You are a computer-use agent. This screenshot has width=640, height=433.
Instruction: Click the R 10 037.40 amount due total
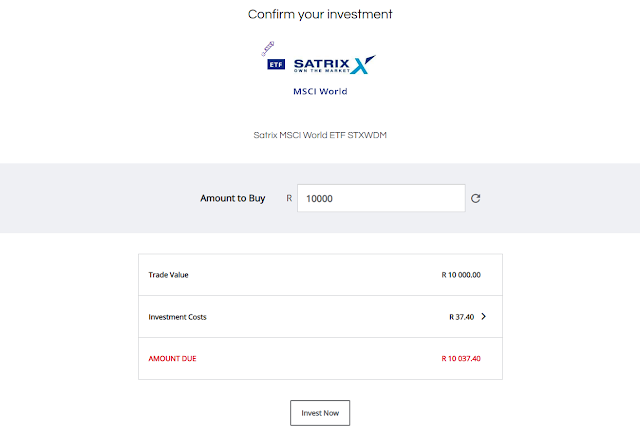(461, 359)
